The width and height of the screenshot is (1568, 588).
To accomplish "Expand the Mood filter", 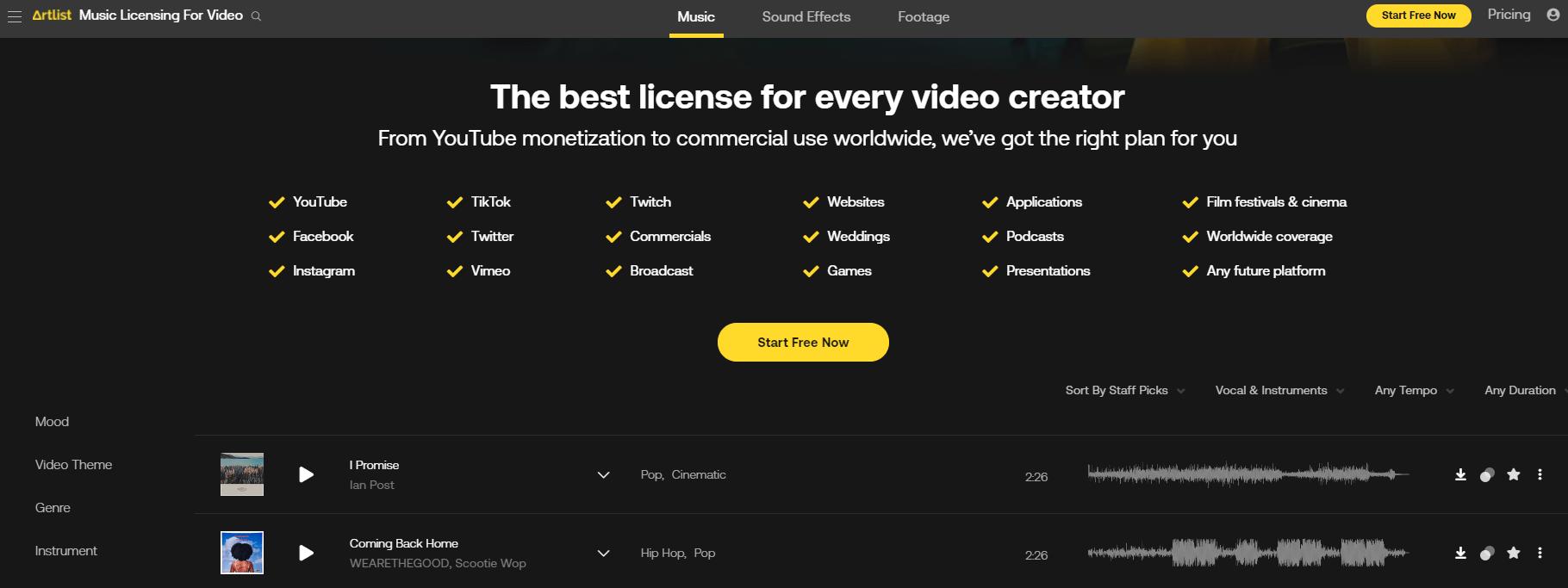I will [52, 422].
